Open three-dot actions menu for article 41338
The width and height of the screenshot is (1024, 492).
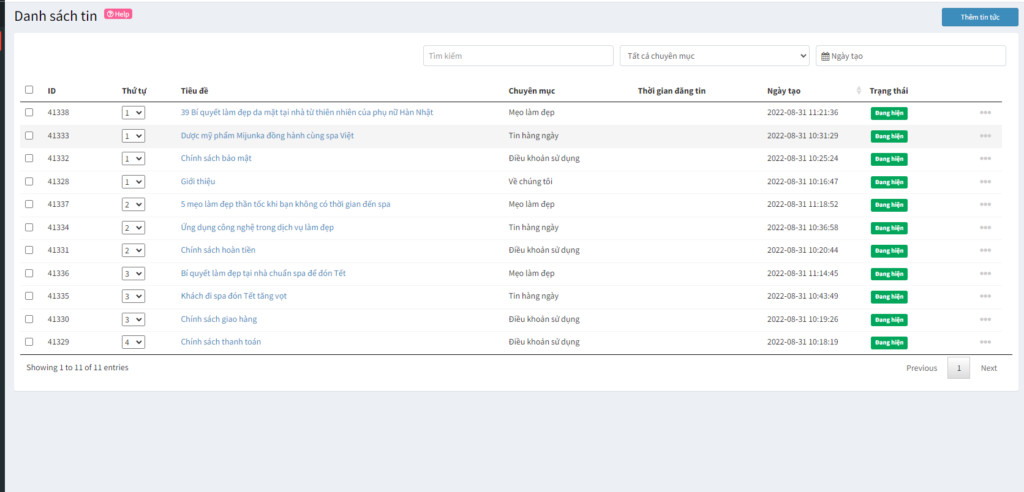(x=985, y=113)
